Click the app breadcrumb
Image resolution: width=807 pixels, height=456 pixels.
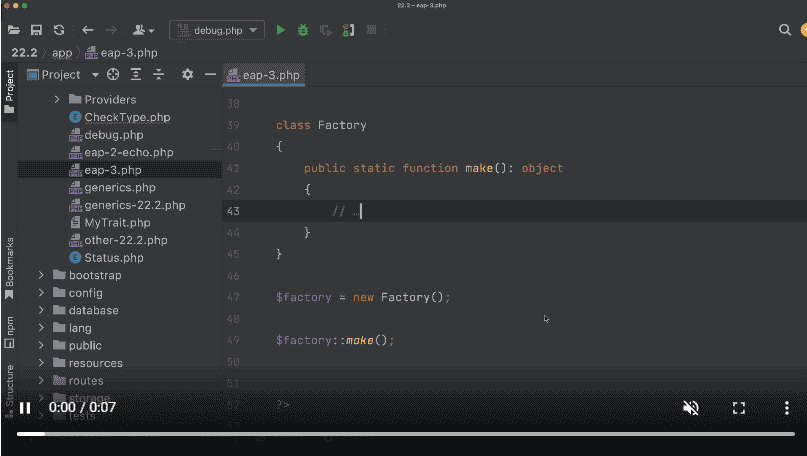click(62, 53)
